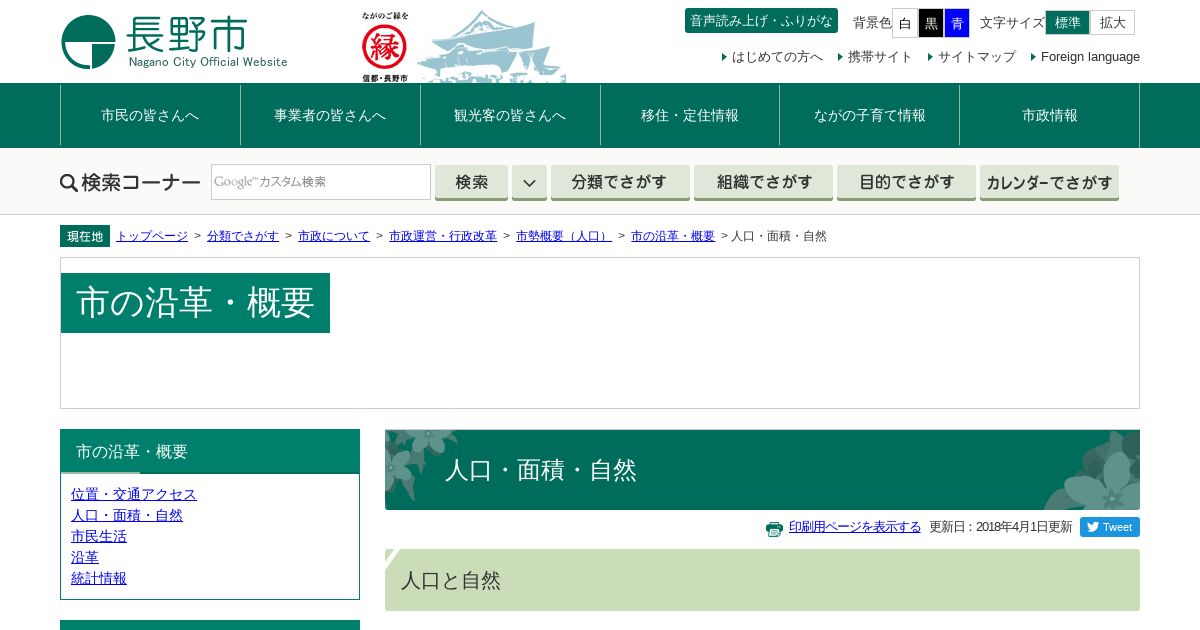Select black background color

point(931,23)
